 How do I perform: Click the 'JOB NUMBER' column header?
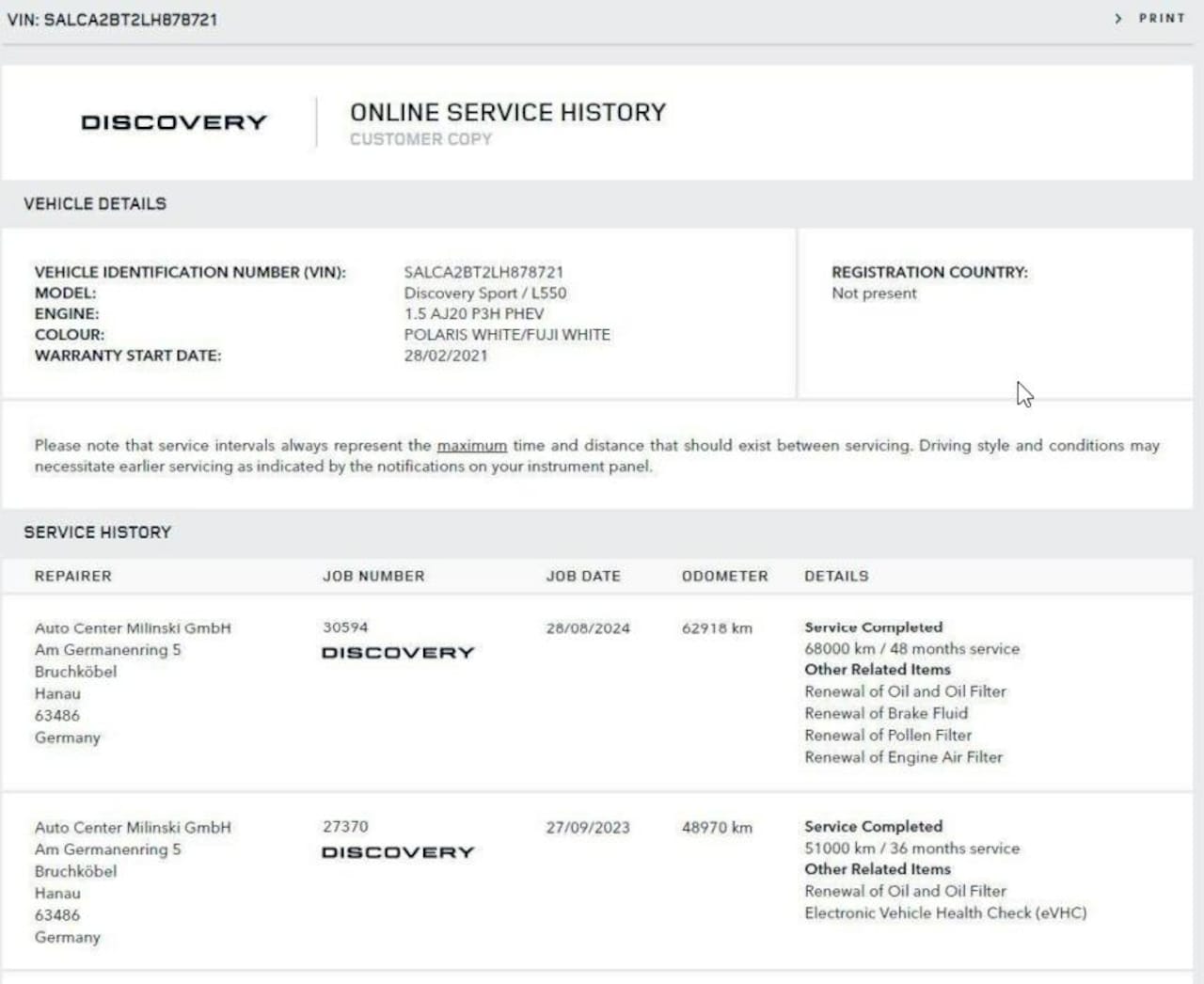373,576
